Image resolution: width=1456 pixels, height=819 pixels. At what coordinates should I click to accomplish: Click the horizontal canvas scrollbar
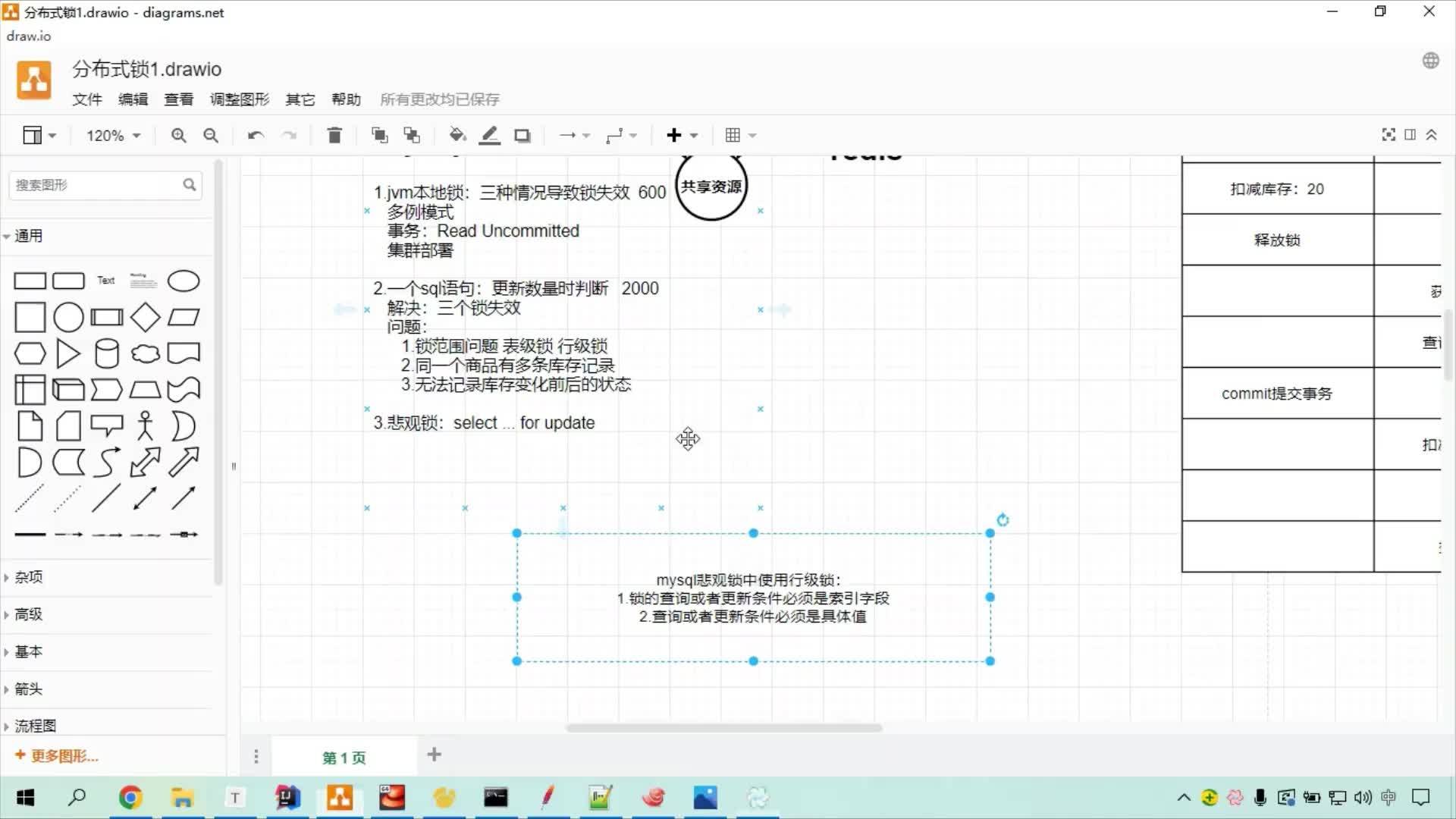coord(723,728)
